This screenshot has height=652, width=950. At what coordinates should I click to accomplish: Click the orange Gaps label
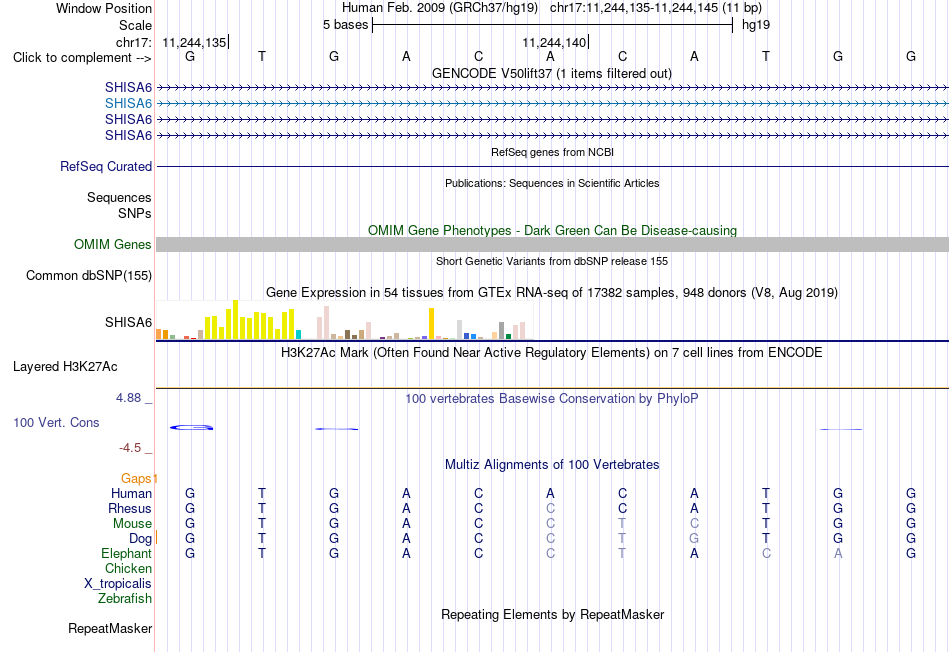[136, 478]
